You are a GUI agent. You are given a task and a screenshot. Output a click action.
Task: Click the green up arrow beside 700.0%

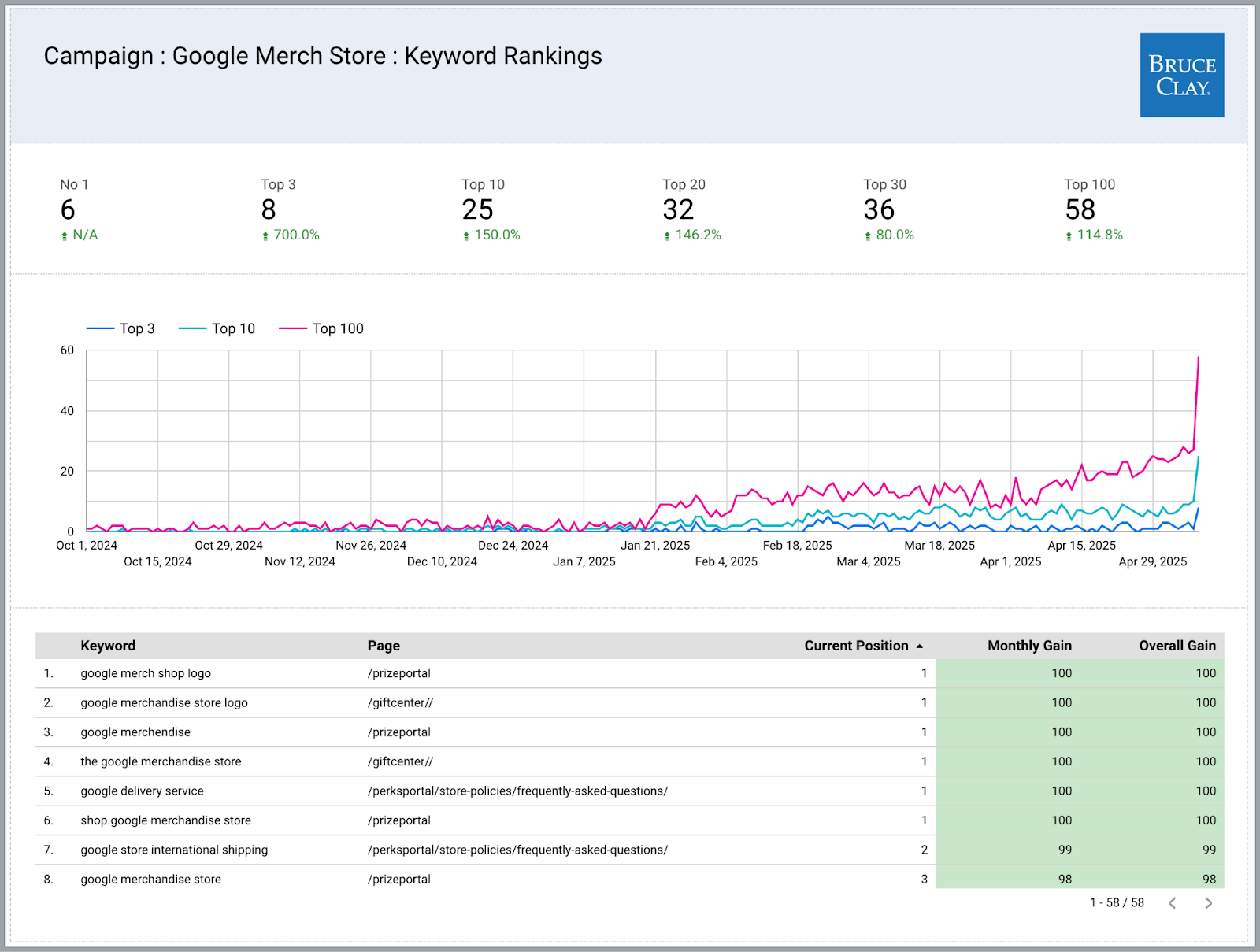click(x=265, y=235)
